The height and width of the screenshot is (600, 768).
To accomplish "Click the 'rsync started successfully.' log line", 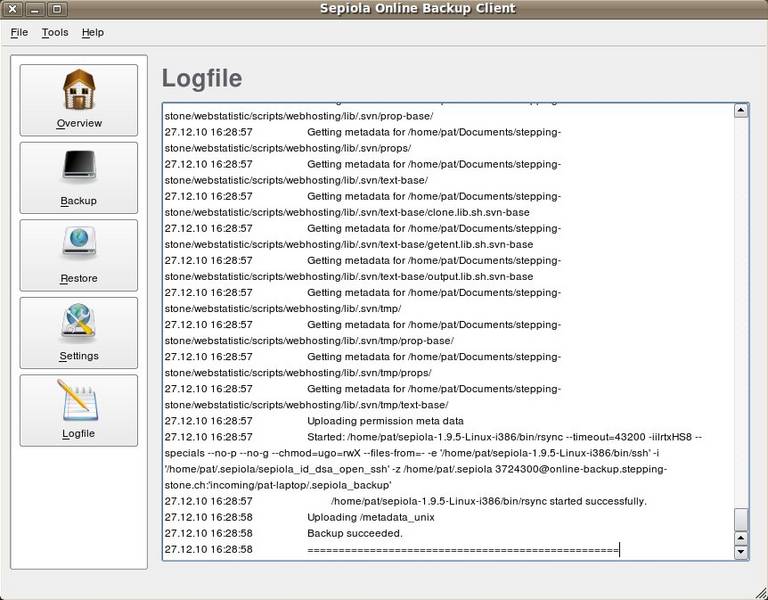I will click(489, 501).
